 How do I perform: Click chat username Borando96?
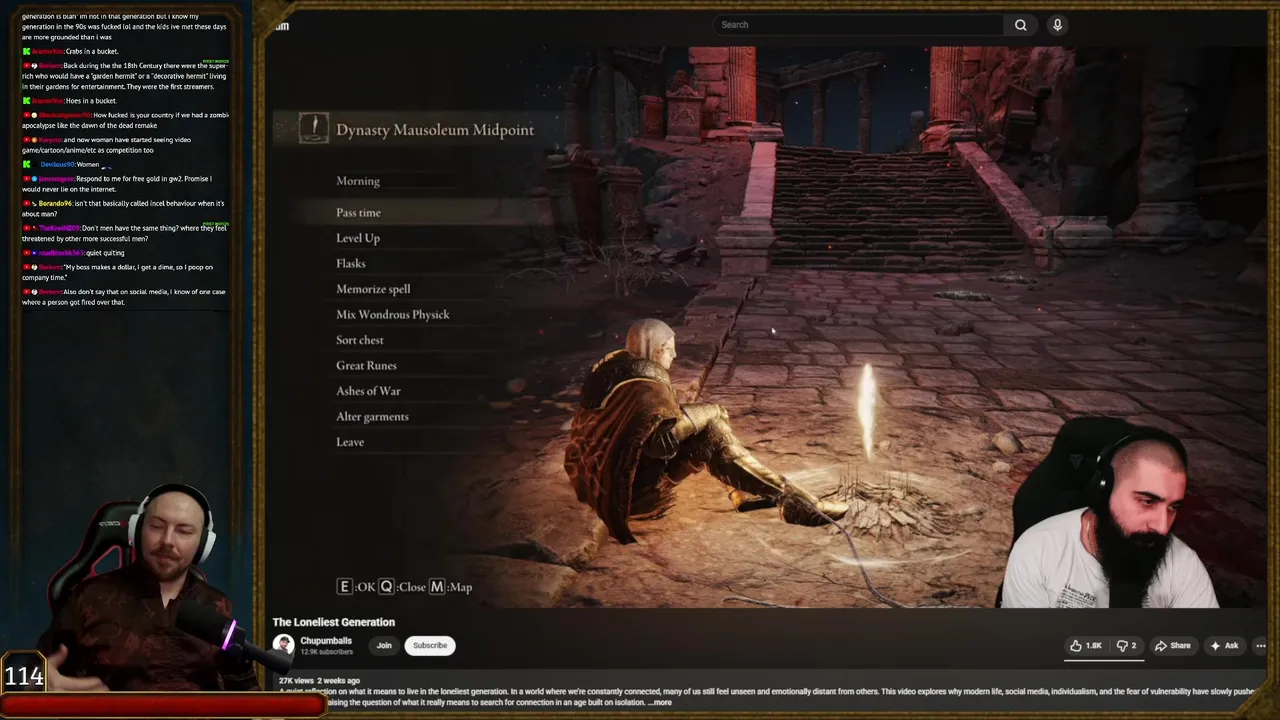pos(56,203)
